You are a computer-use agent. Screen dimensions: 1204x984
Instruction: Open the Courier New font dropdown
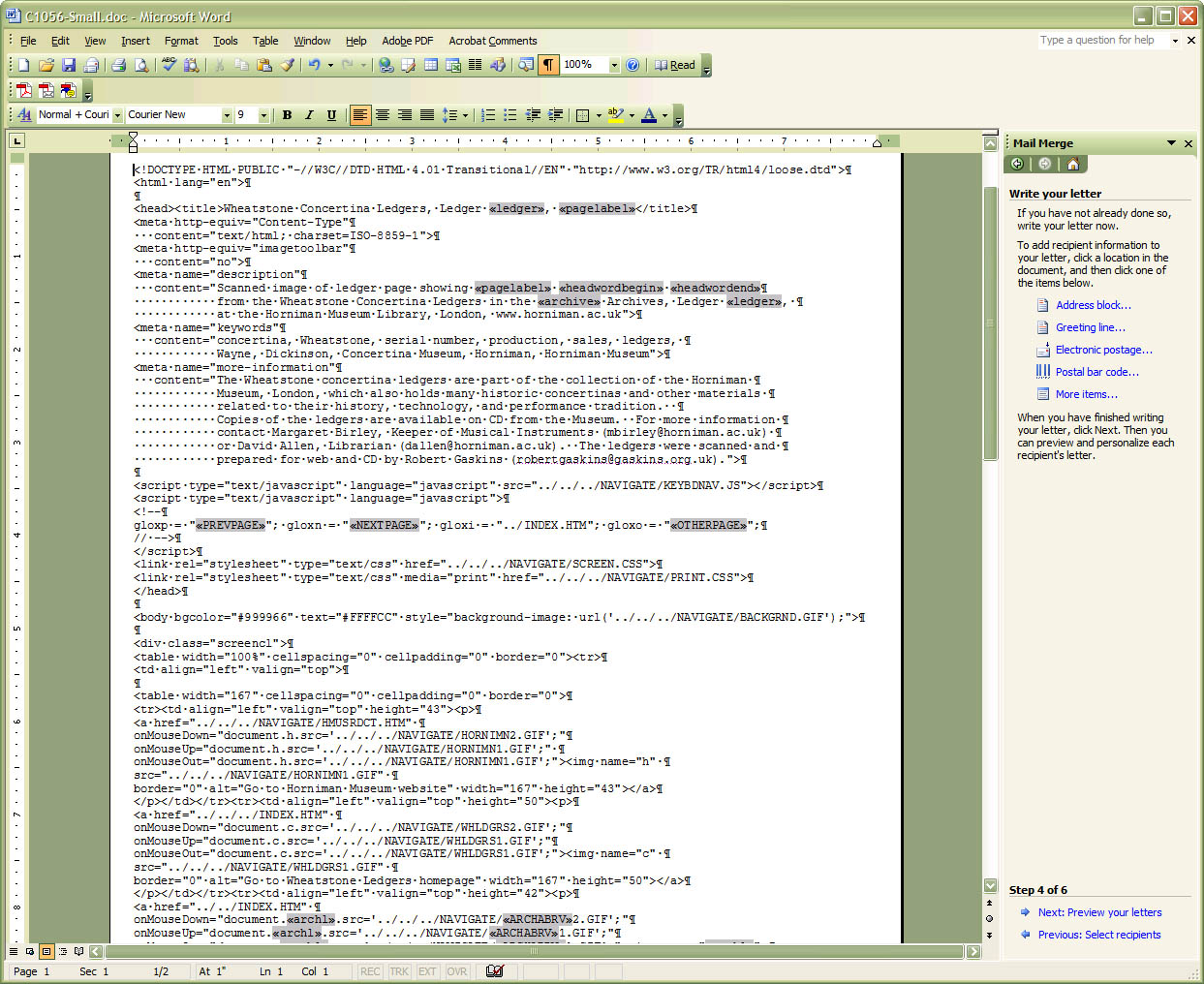click(227, 115)
